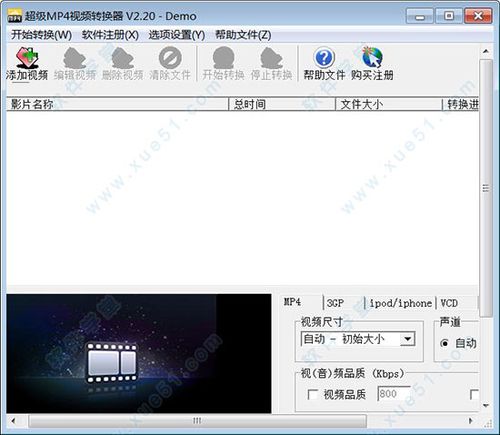The image size is (500, 435).
Task: Select the 编辑视频 edit video icon
Action: (x=75, y=58)
